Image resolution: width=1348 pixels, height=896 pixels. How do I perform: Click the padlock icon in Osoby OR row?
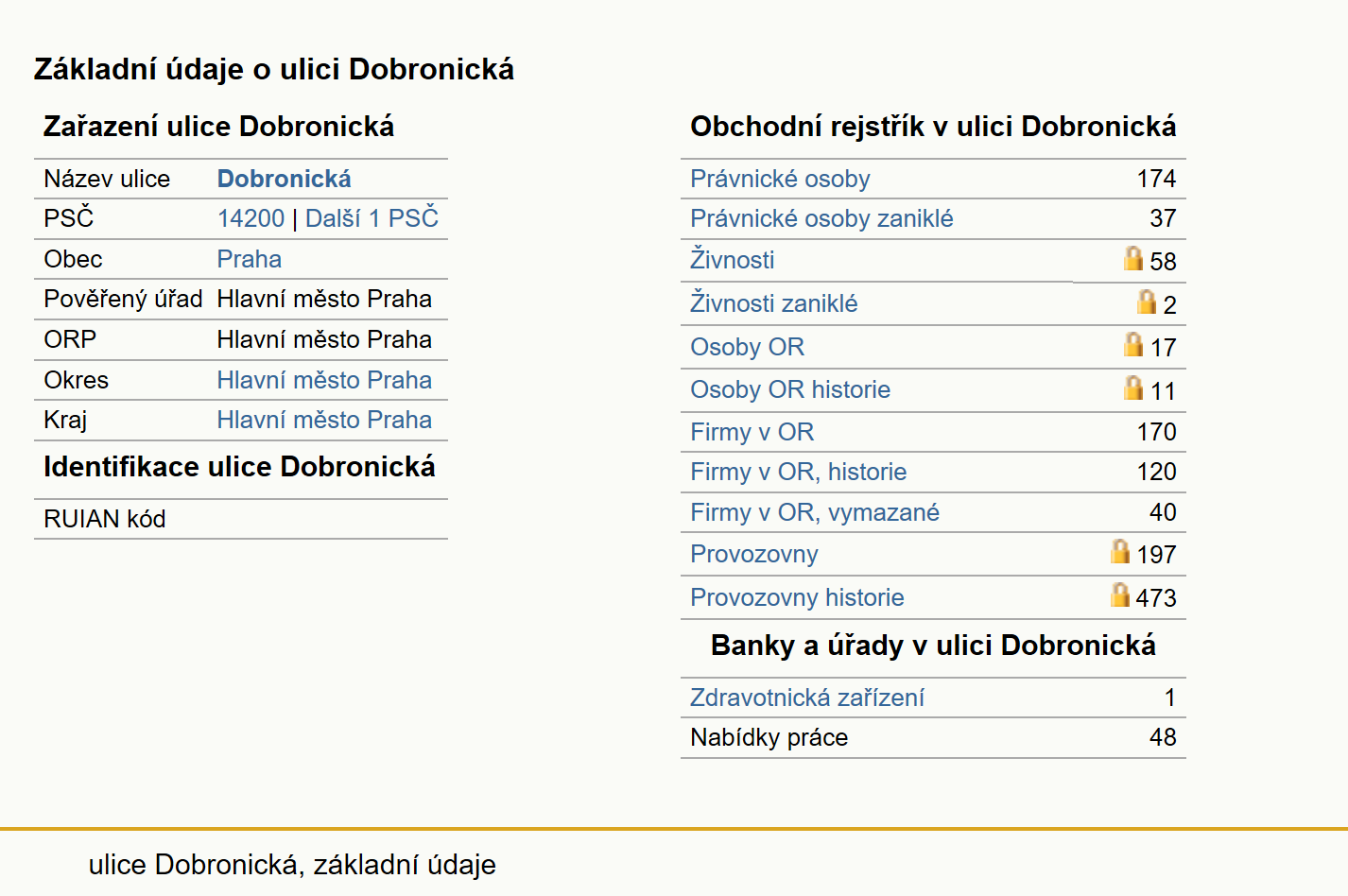(1133, 344)
